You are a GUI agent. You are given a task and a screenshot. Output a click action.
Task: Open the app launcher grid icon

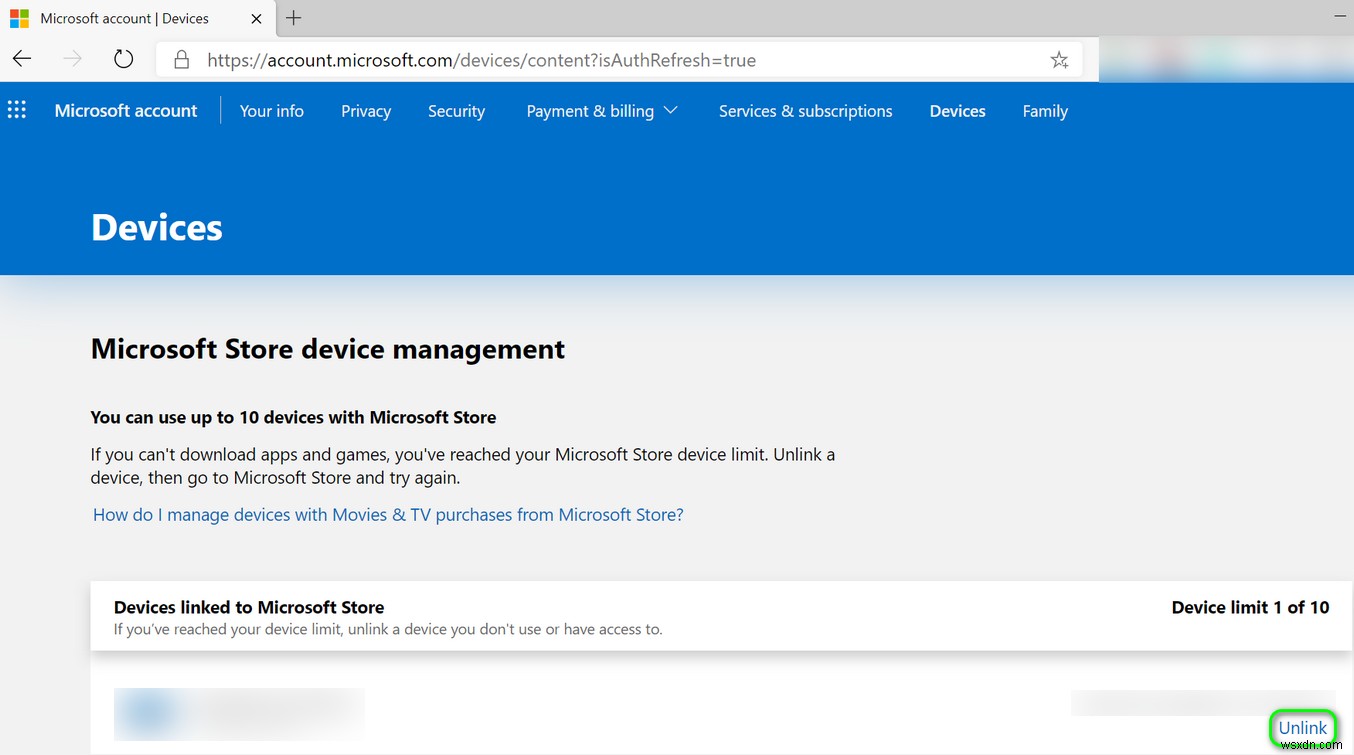pyautogui.click(x=16, y=110)
